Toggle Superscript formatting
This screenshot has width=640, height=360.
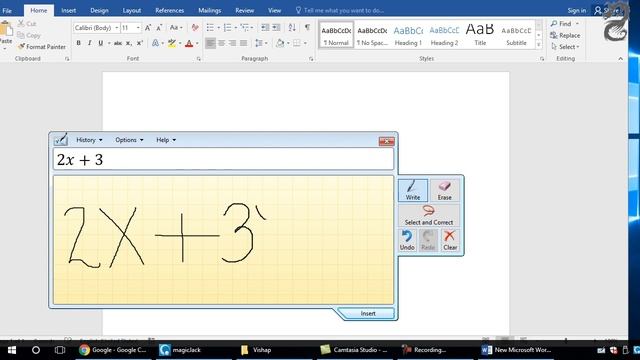coord(140,43)
